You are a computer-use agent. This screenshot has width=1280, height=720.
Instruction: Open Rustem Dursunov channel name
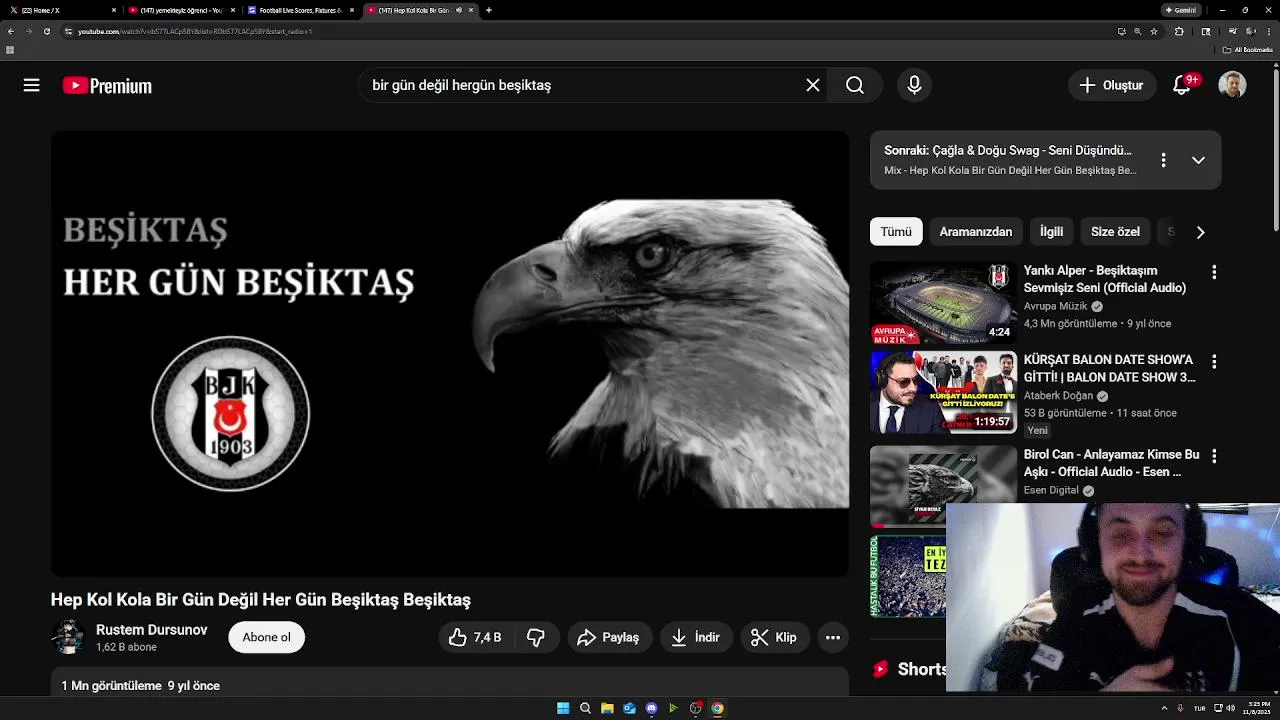pos(152,630)
